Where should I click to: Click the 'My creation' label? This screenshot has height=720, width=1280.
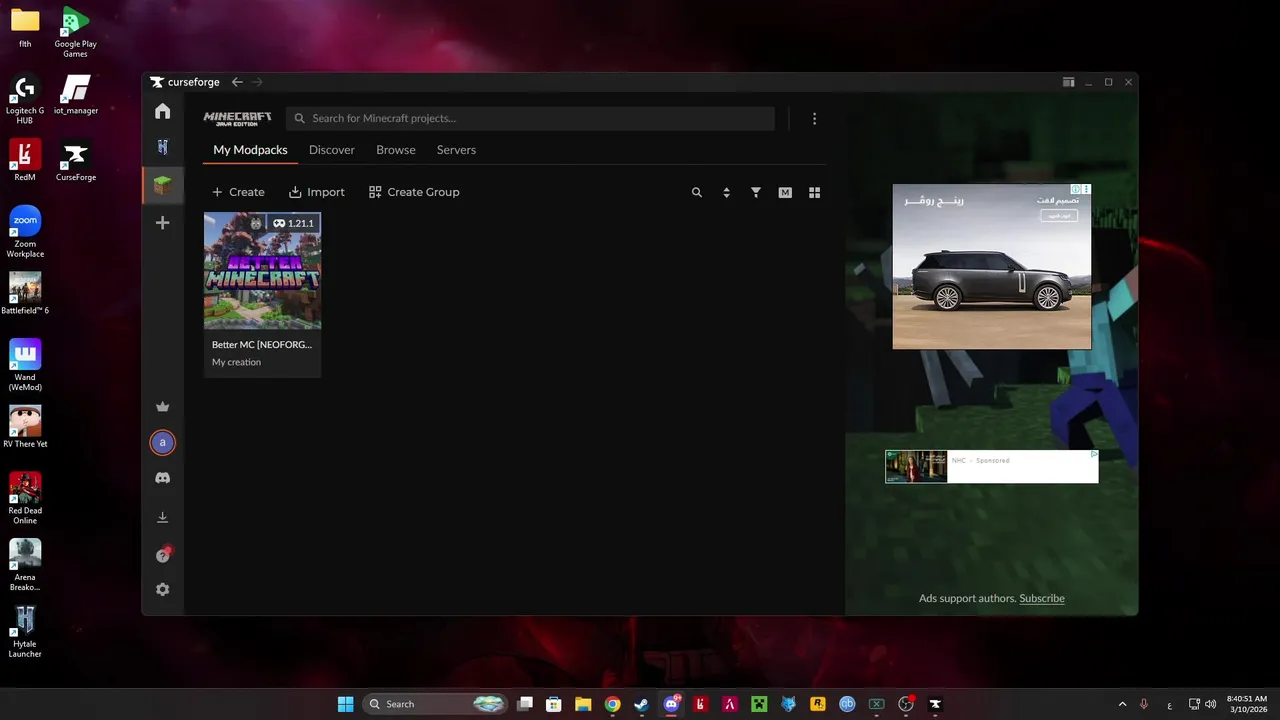click(x=236, y=362)
